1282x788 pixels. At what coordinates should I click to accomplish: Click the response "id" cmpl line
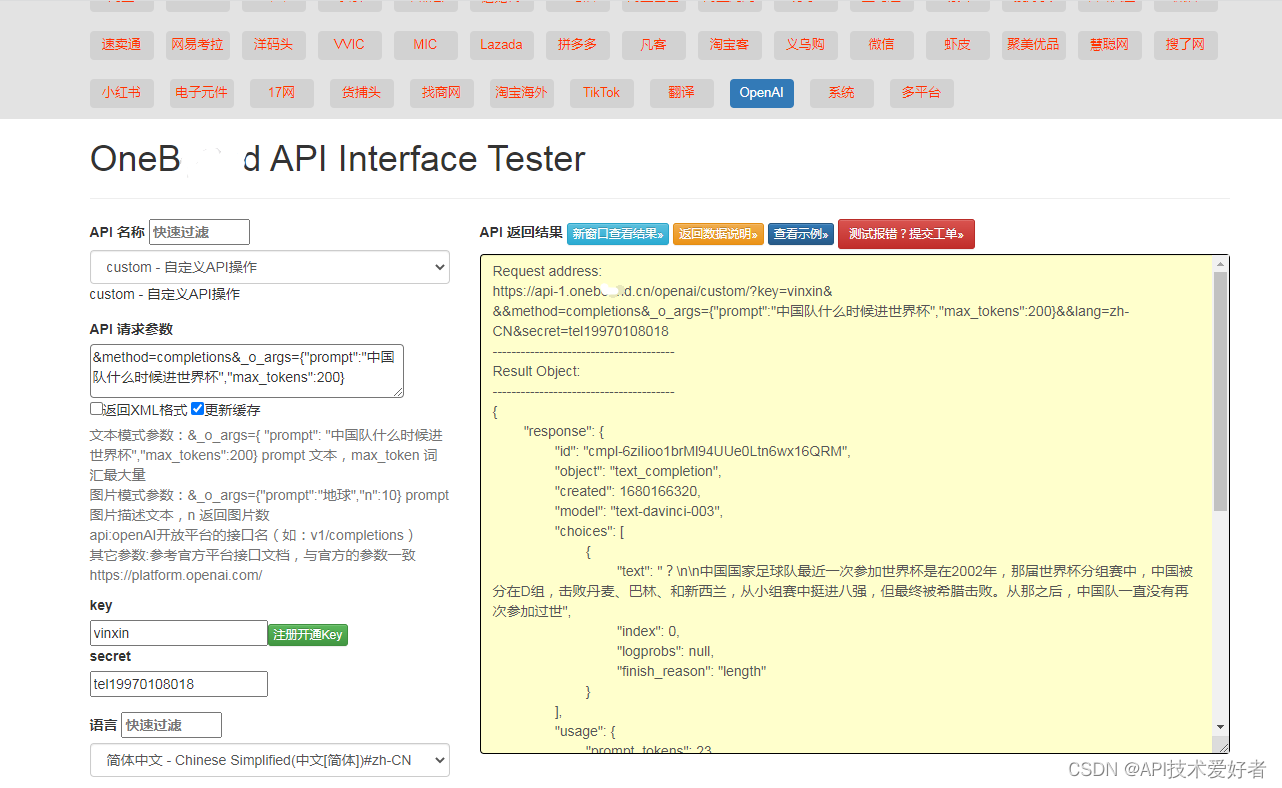(x=703, y=451)
